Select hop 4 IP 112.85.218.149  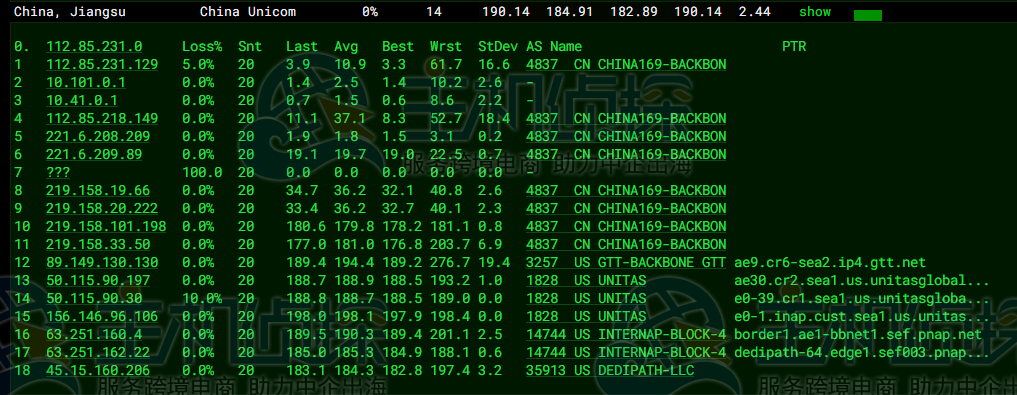tap(102, 119)
